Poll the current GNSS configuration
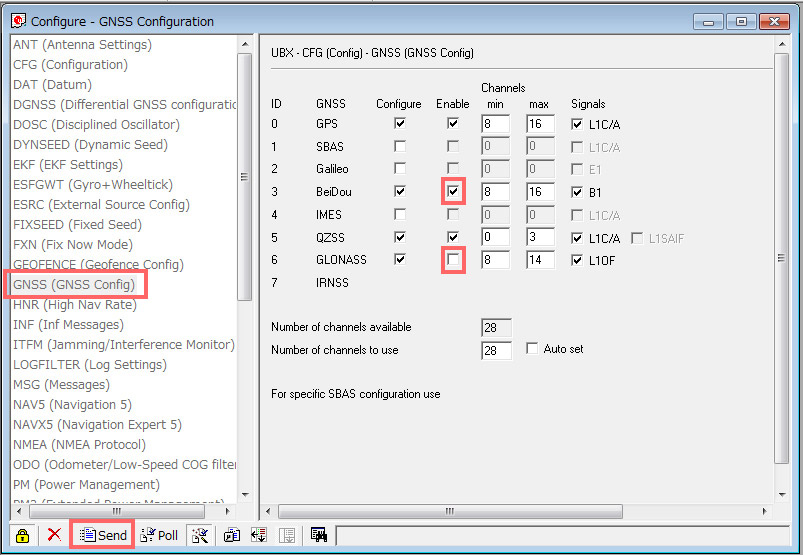Screen dimensions: 803x555 pyautogui.click(x=158, y=535)
